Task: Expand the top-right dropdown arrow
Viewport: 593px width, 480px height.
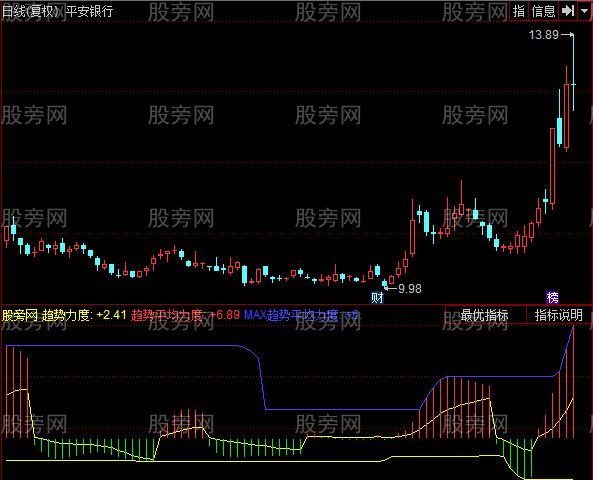Action: click(x=585, y=11)
